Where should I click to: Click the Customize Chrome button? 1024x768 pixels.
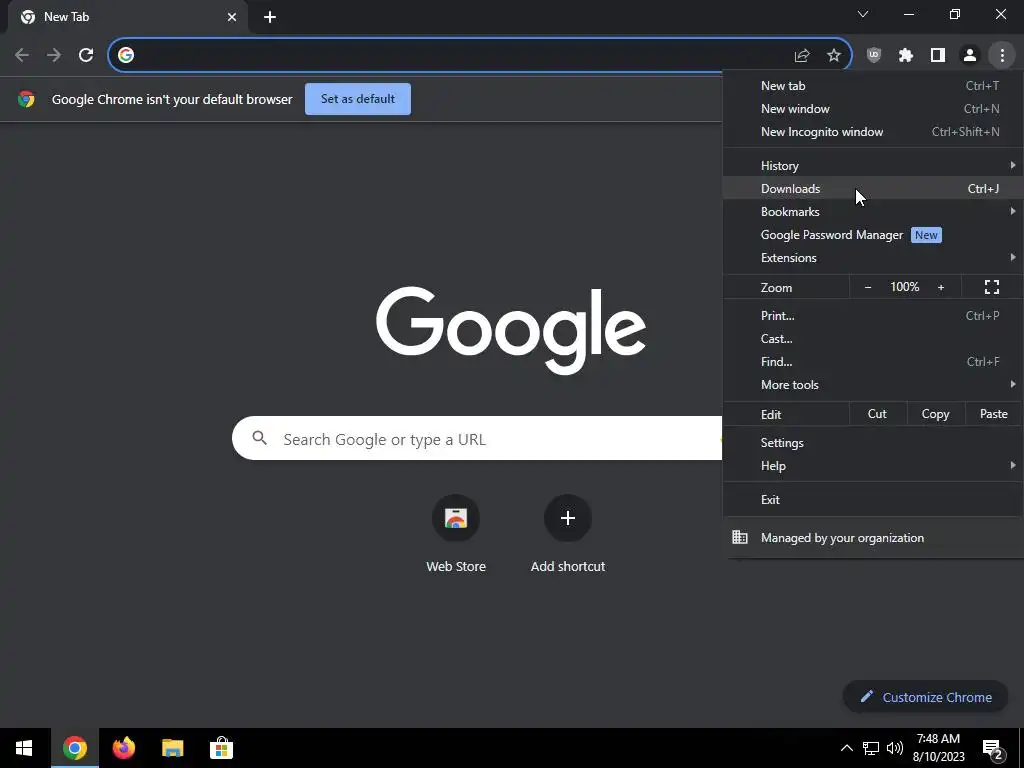pyautogui.click(x=925, y=697)
